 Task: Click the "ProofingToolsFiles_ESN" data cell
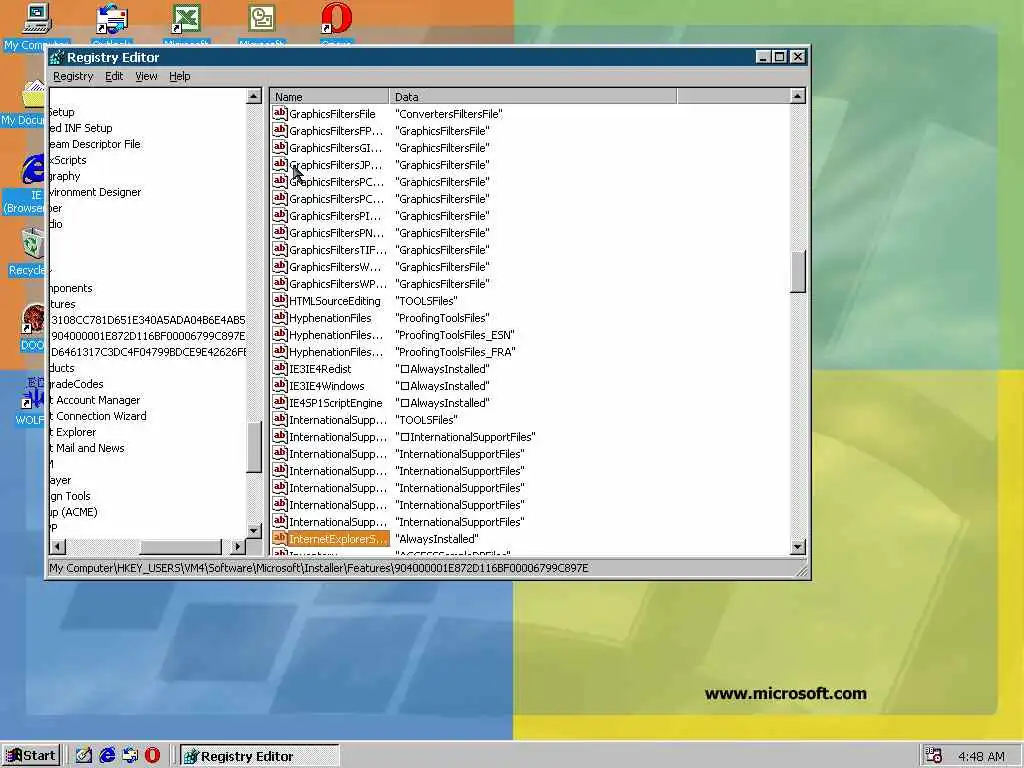[x=455, y=335]
